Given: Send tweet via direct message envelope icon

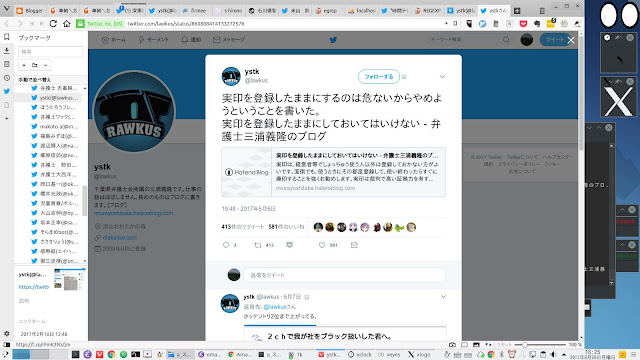Looking at the screenshot, I should click(x=354, y=245).
